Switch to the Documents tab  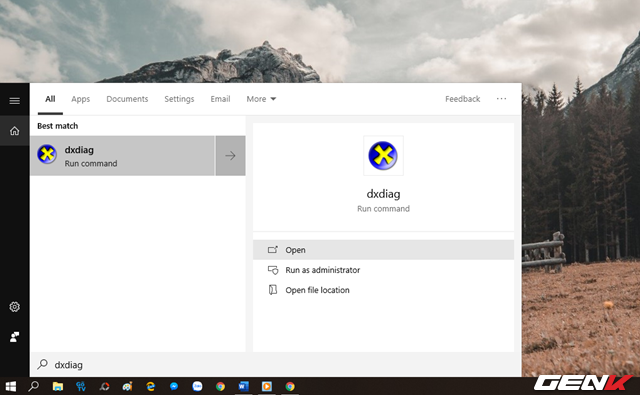coord(127,99)
